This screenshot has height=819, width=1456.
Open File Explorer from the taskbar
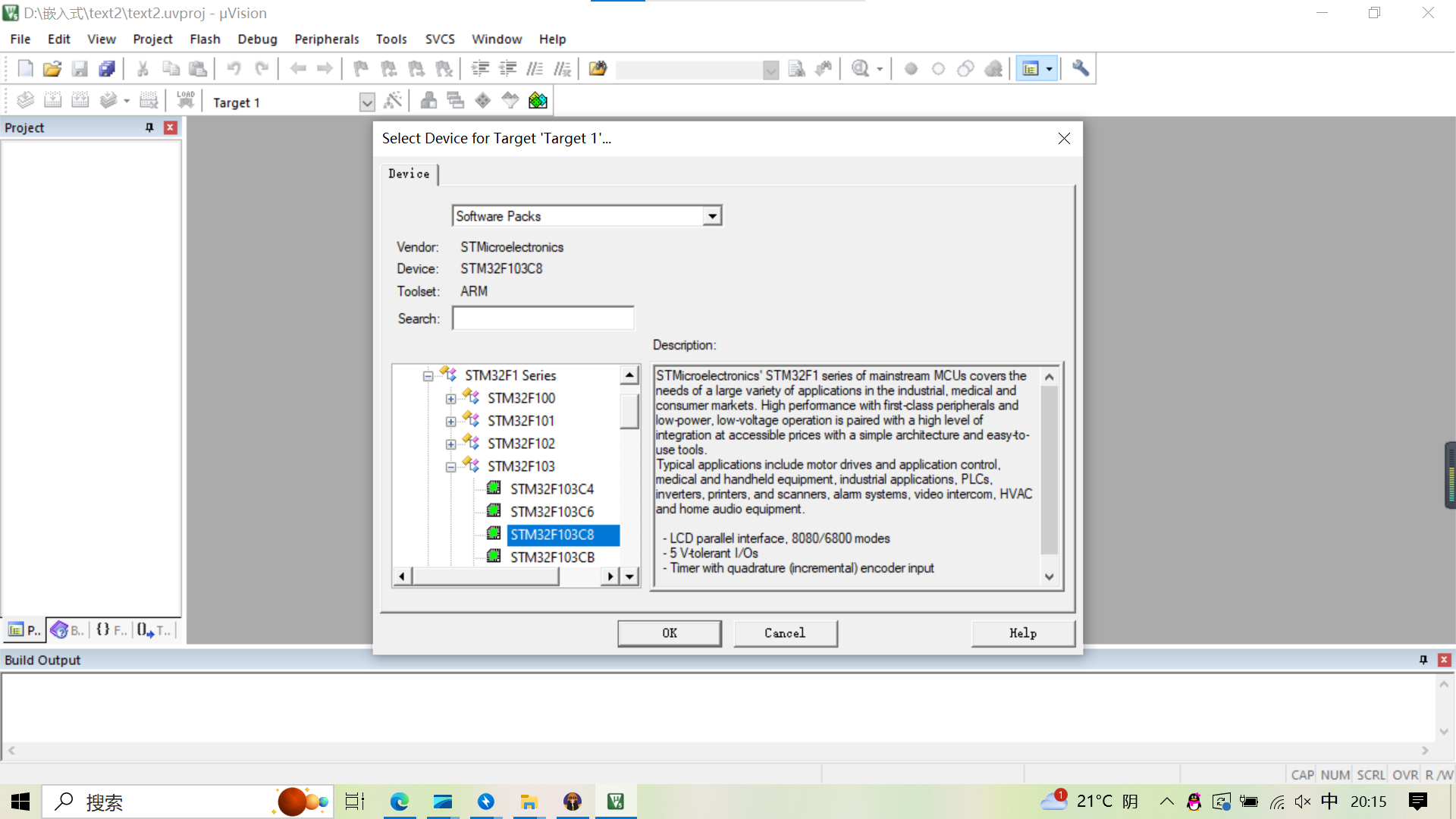point(529,802)
